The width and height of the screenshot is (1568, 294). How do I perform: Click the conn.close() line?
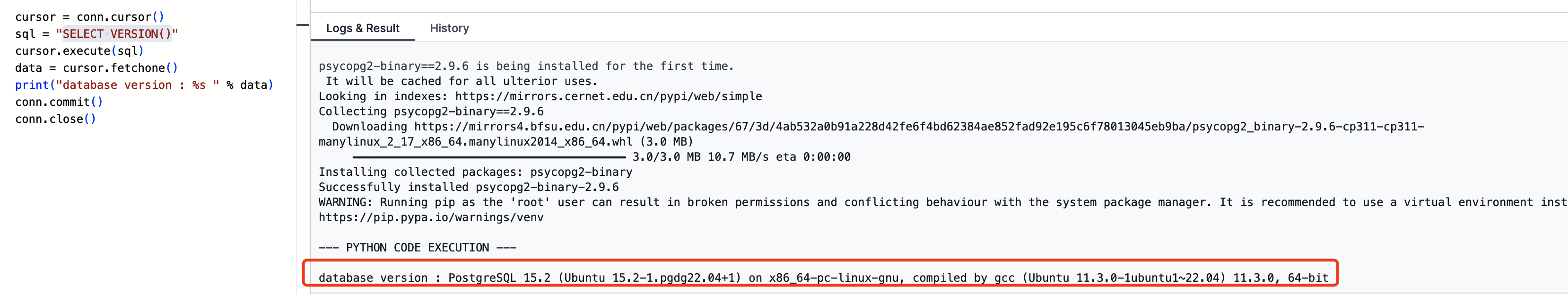click(x=55, y=119)
